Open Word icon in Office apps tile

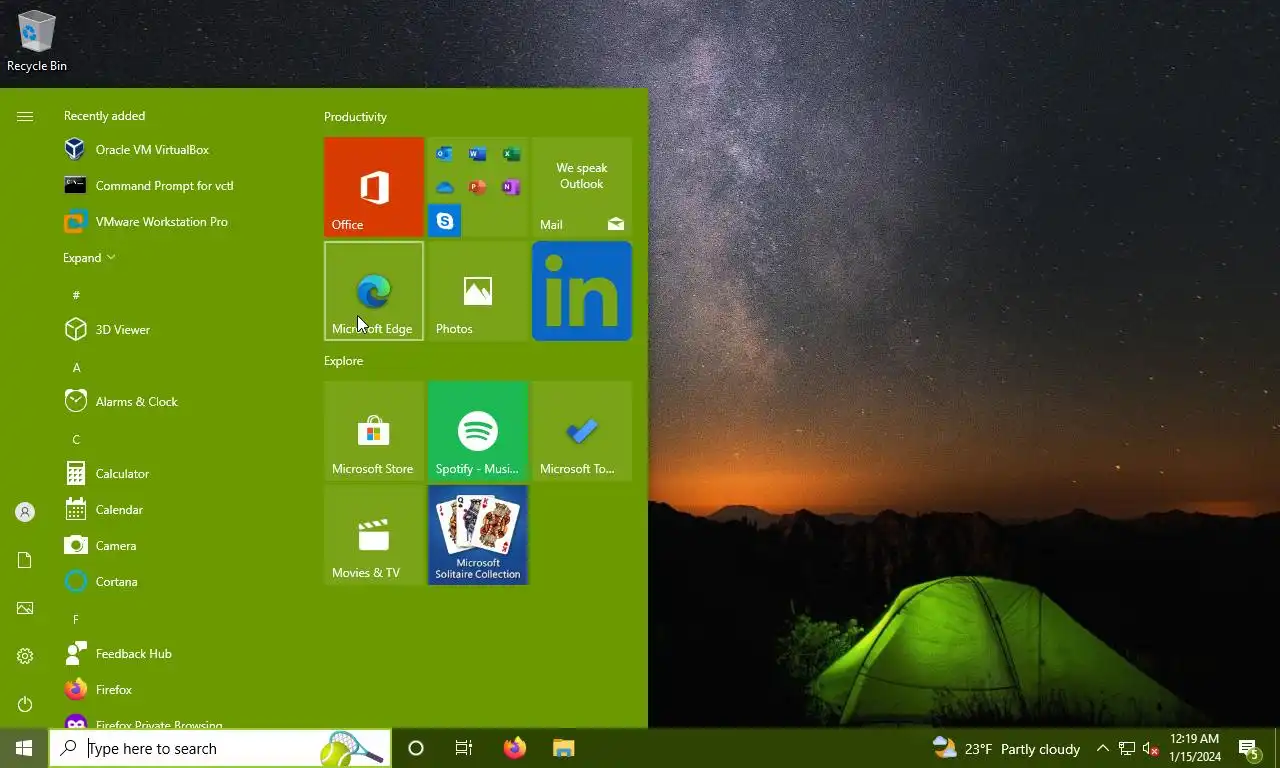[477, 154]
